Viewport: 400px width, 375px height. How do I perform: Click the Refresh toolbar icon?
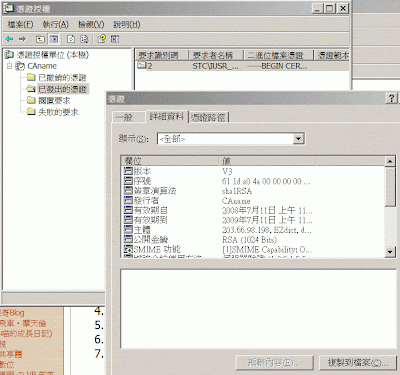click(71, 39)
